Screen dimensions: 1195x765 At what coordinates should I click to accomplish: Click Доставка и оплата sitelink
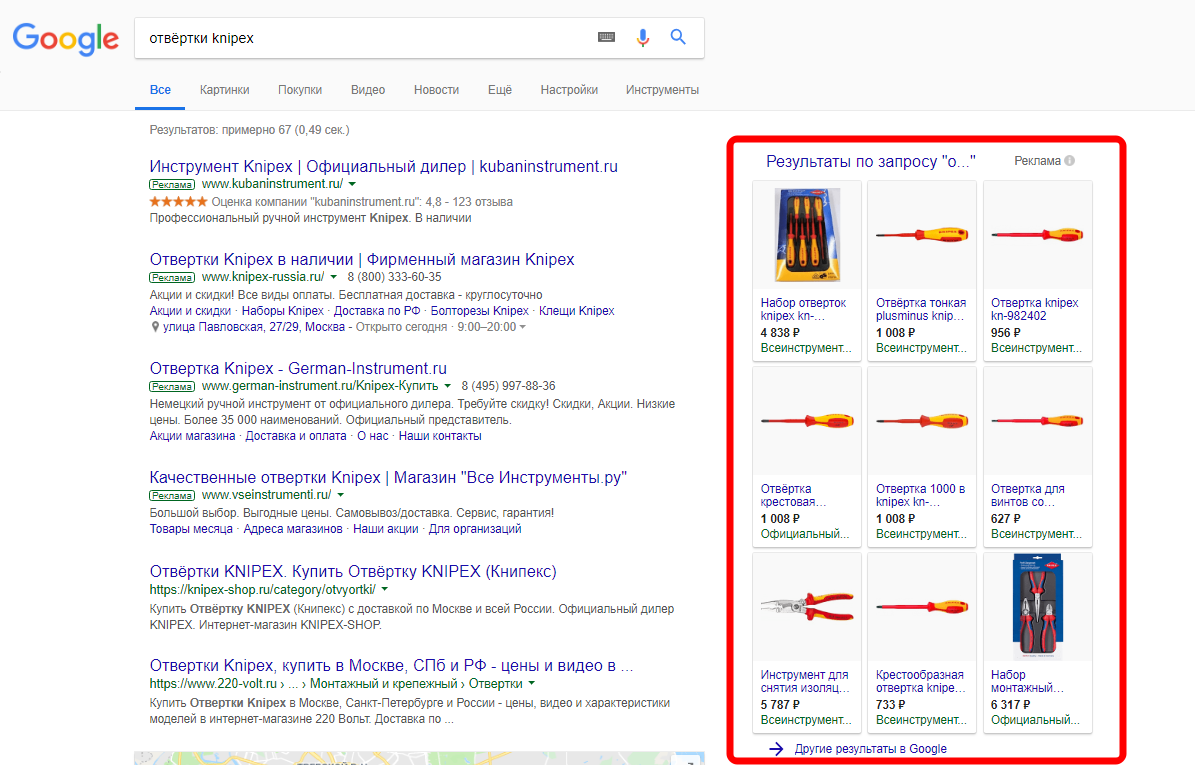(x=296, y=436)
